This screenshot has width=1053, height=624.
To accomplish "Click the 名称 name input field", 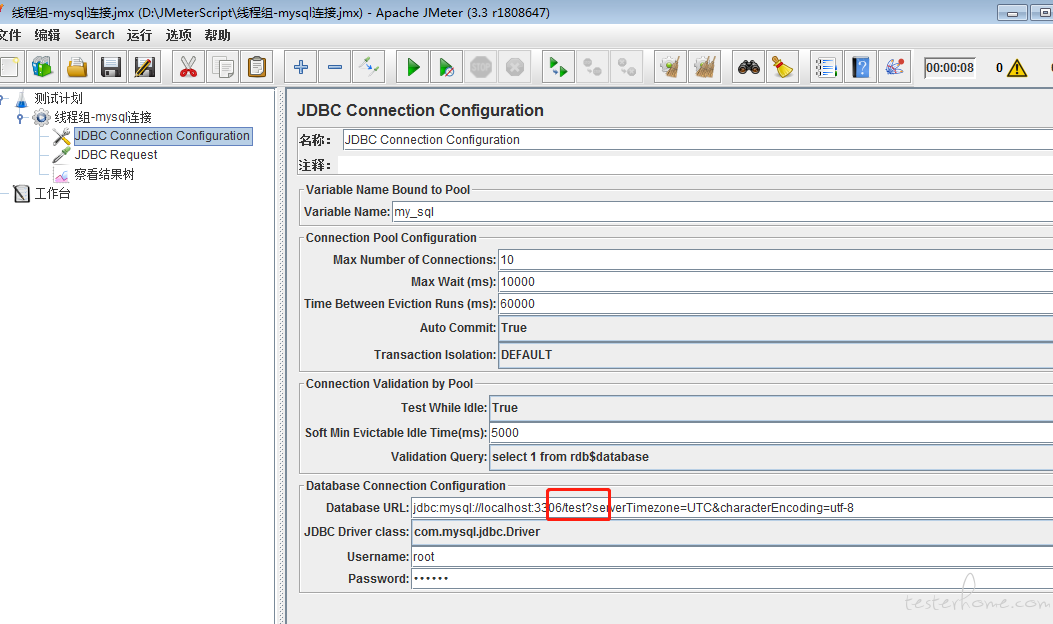I will (698, 140).
